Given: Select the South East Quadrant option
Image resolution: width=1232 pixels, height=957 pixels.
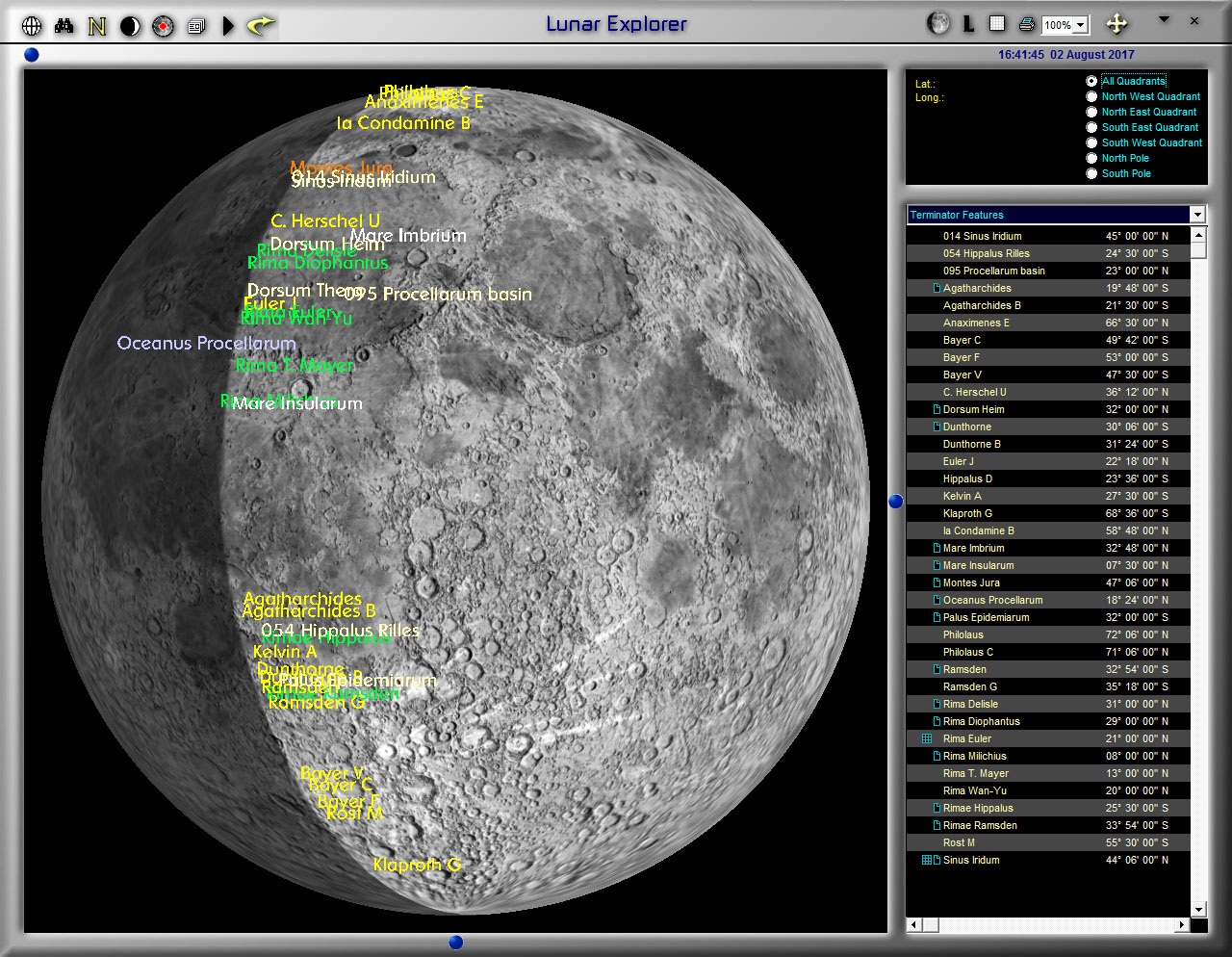Looking at the screenshot, I should (1091, 127).
